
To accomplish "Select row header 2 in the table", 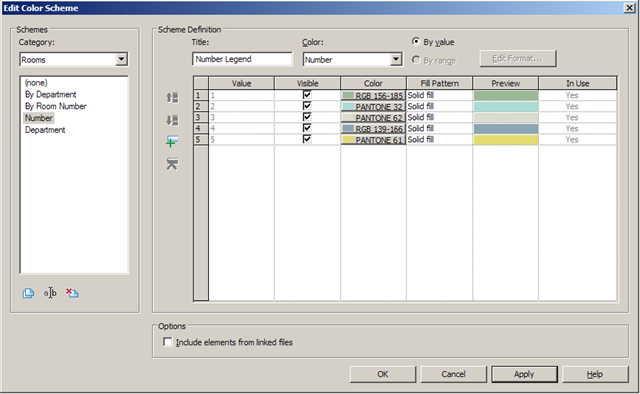I will 201,106.
